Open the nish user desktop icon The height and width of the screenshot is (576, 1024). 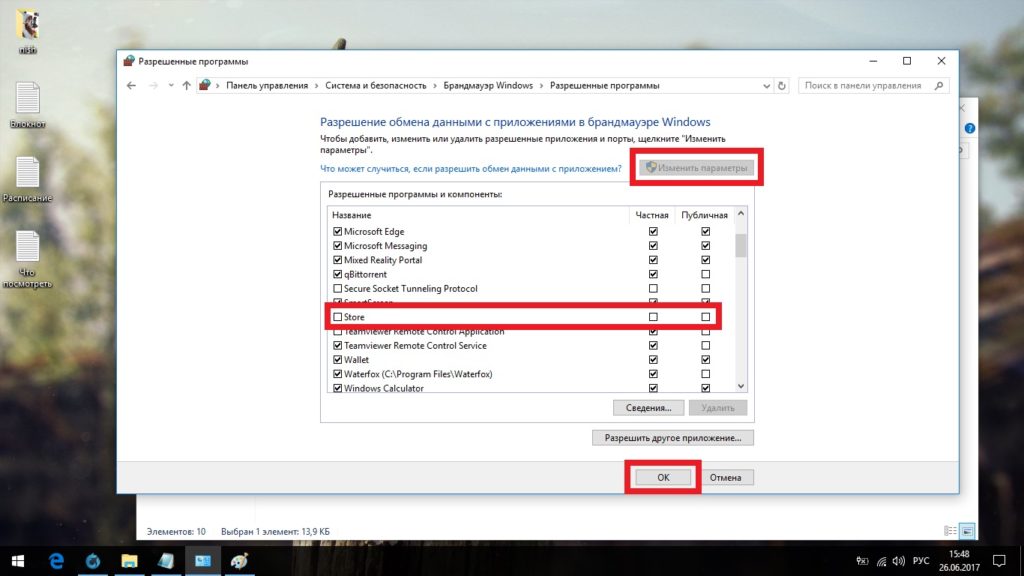[27, 31]
